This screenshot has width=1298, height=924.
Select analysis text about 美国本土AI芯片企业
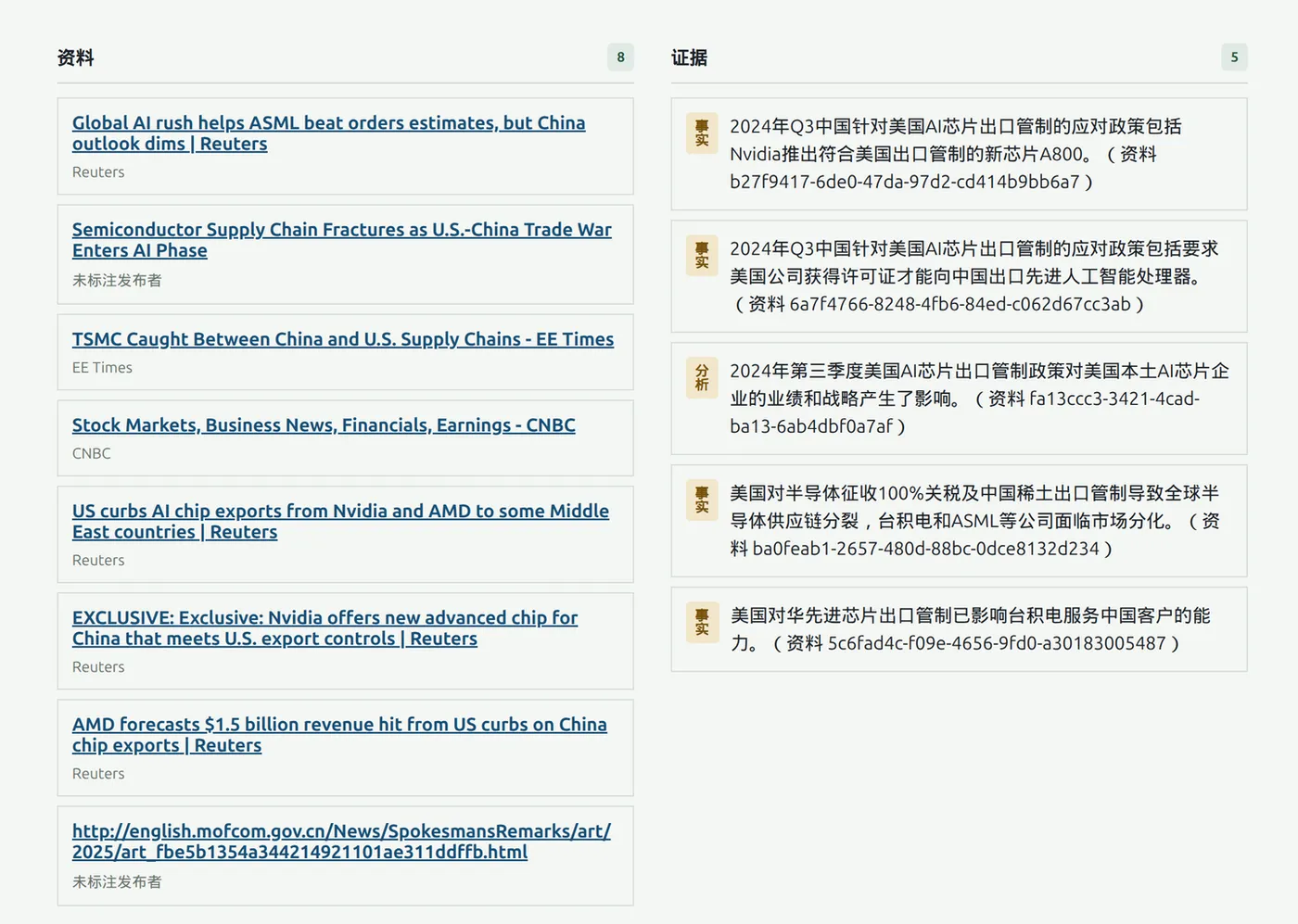coord(979,399)
